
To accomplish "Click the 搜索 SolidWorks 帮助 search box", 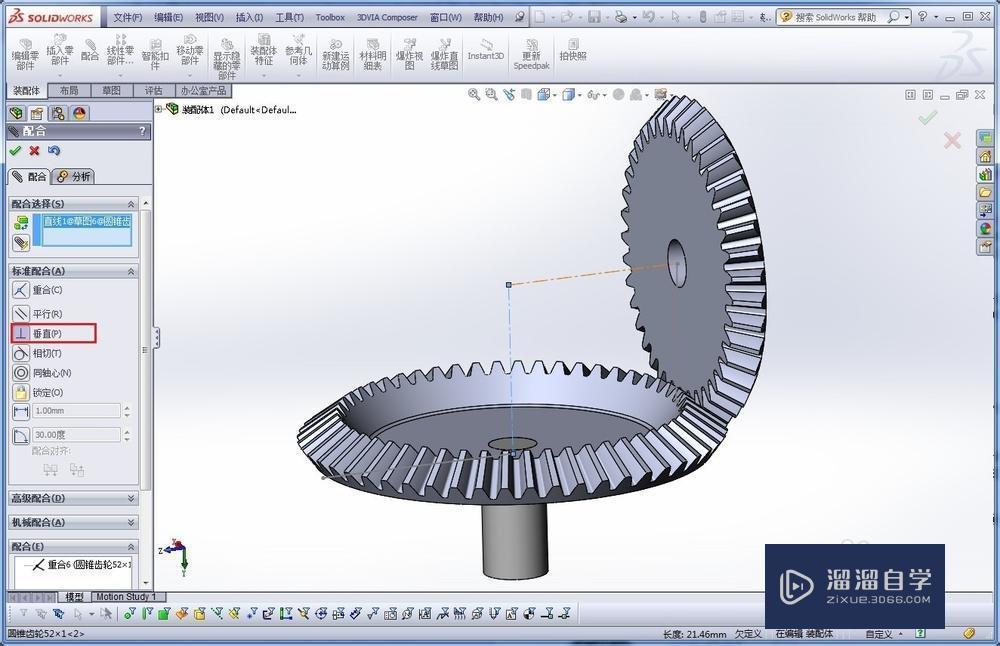I will (x=835, y=17).
